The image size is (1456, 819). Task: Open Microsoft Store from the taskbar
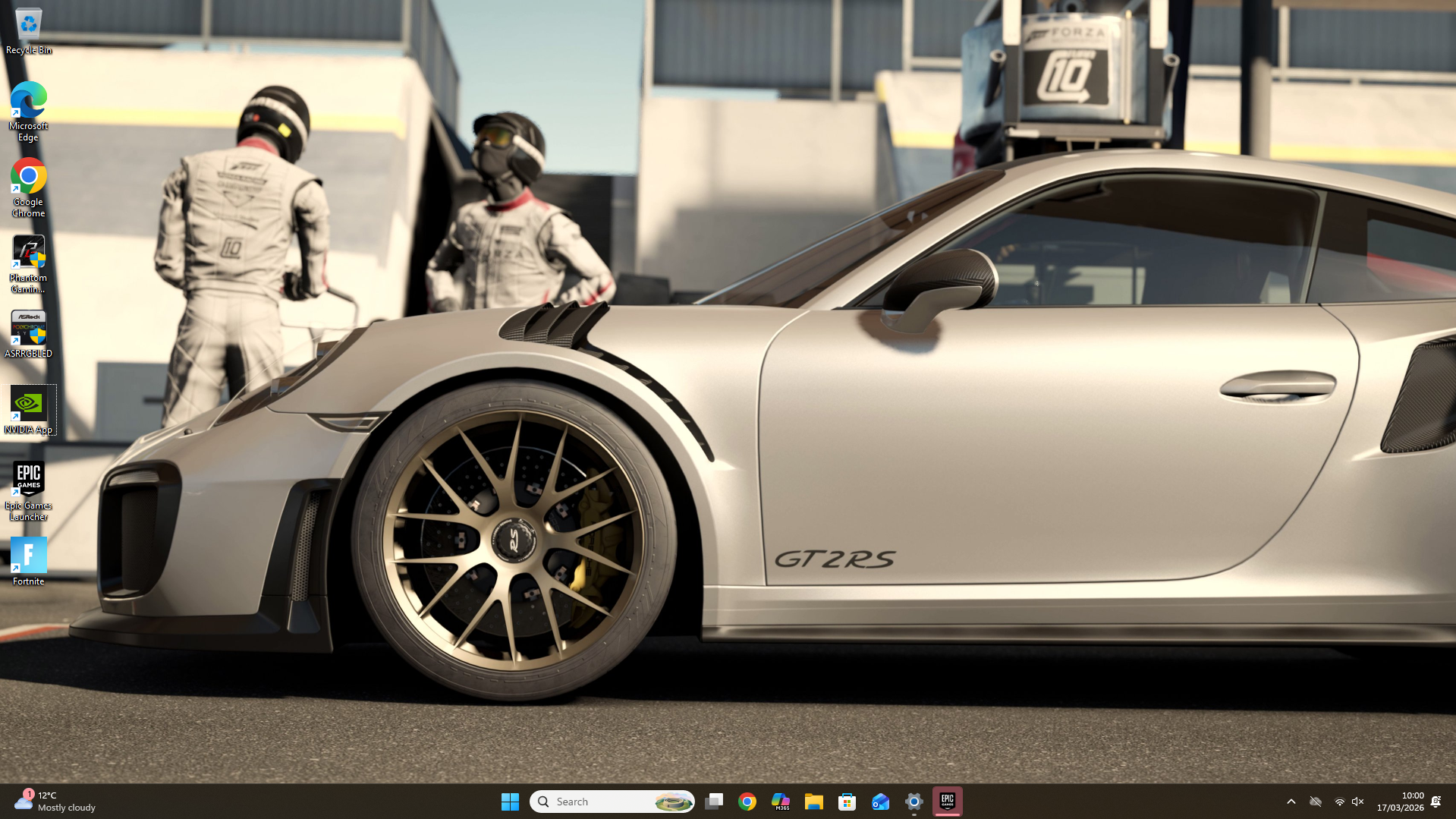point(847,802)
